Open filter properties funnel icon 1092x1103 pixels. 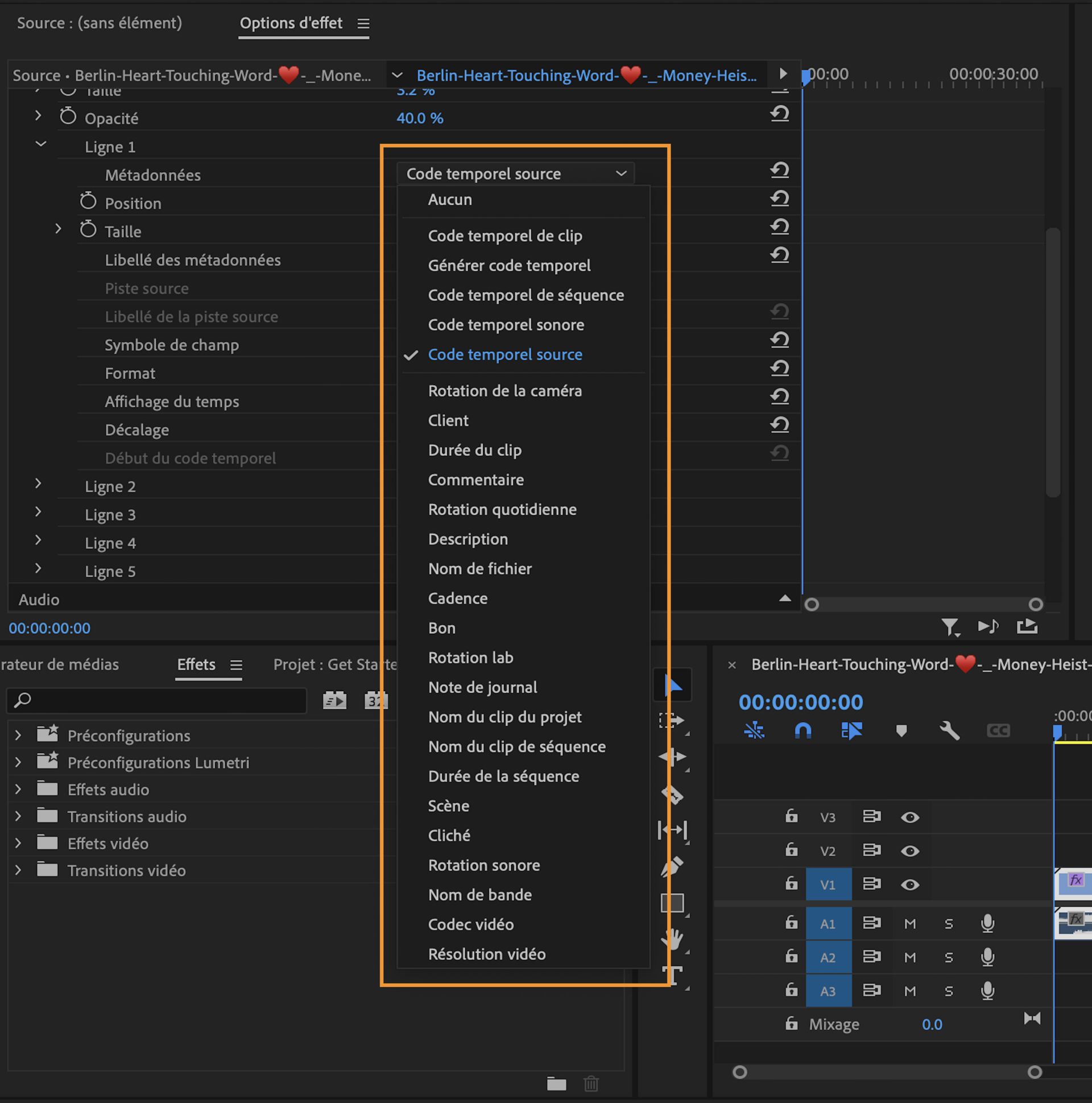[x=950, y=627]
